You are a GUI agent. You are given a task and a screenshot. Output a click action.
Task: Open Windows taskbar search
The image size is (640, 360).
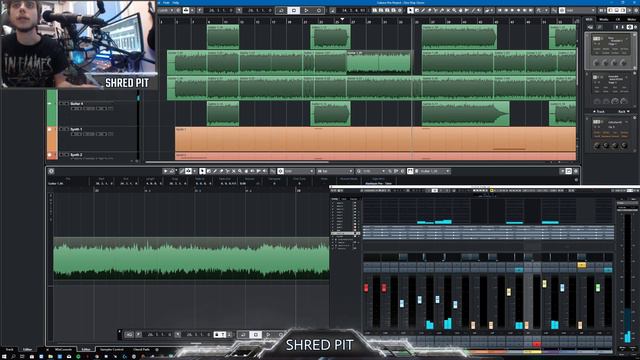pos(13,356)
